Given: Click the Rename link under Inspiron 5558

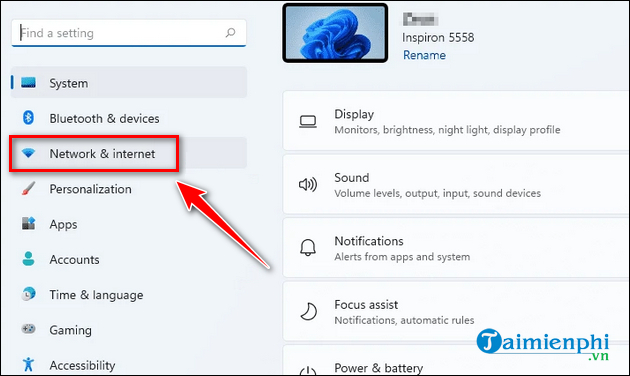Looking at the screenshot, I should tap(424, 55).
